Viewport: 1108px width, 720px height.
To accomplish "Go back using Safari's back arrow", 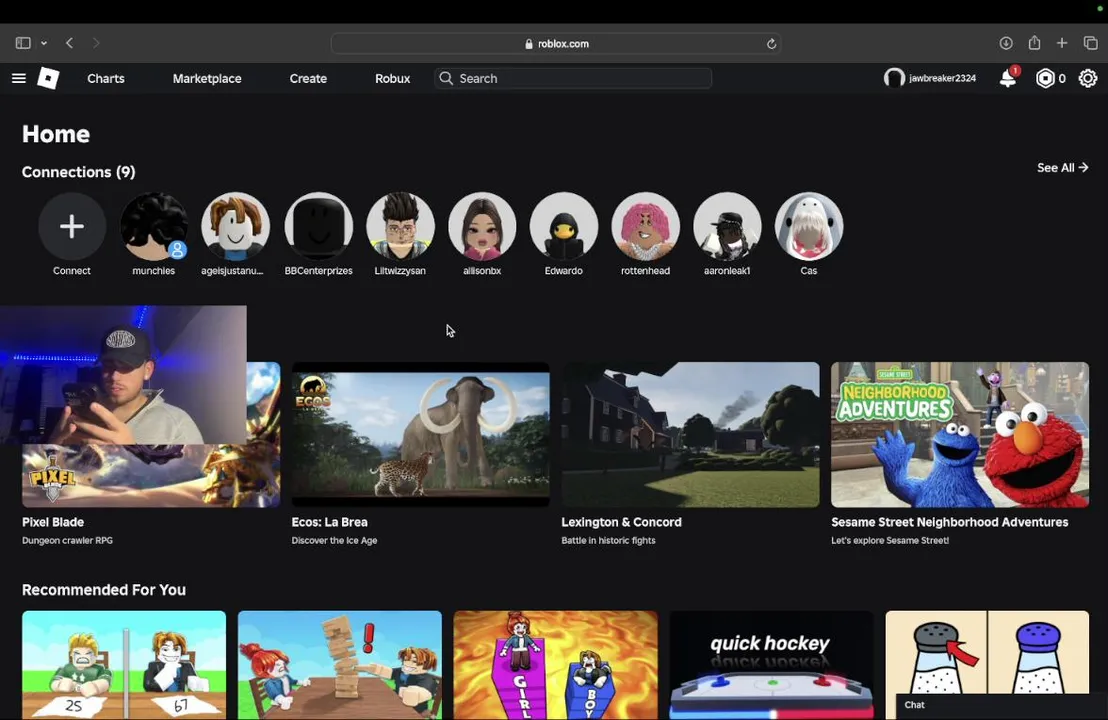I will click(x=69, y=43).
